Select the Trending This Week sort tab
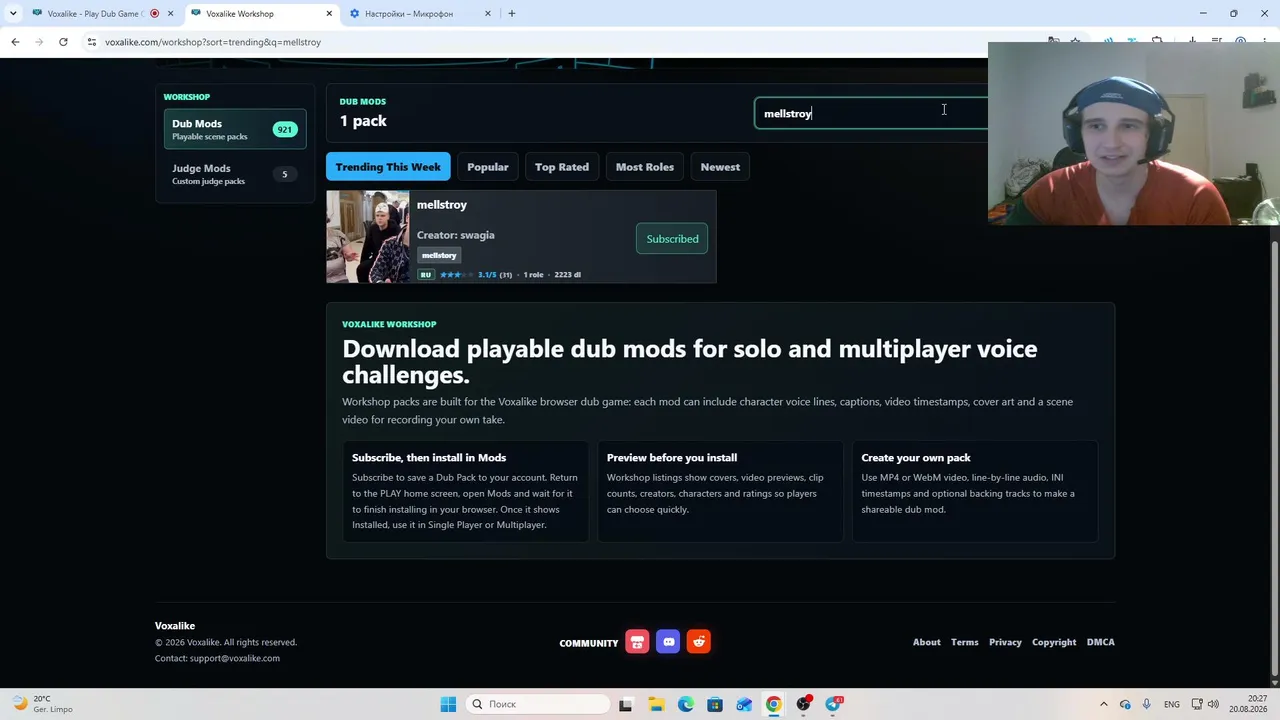Screen dimensions: 1280x720 (388, 167)
